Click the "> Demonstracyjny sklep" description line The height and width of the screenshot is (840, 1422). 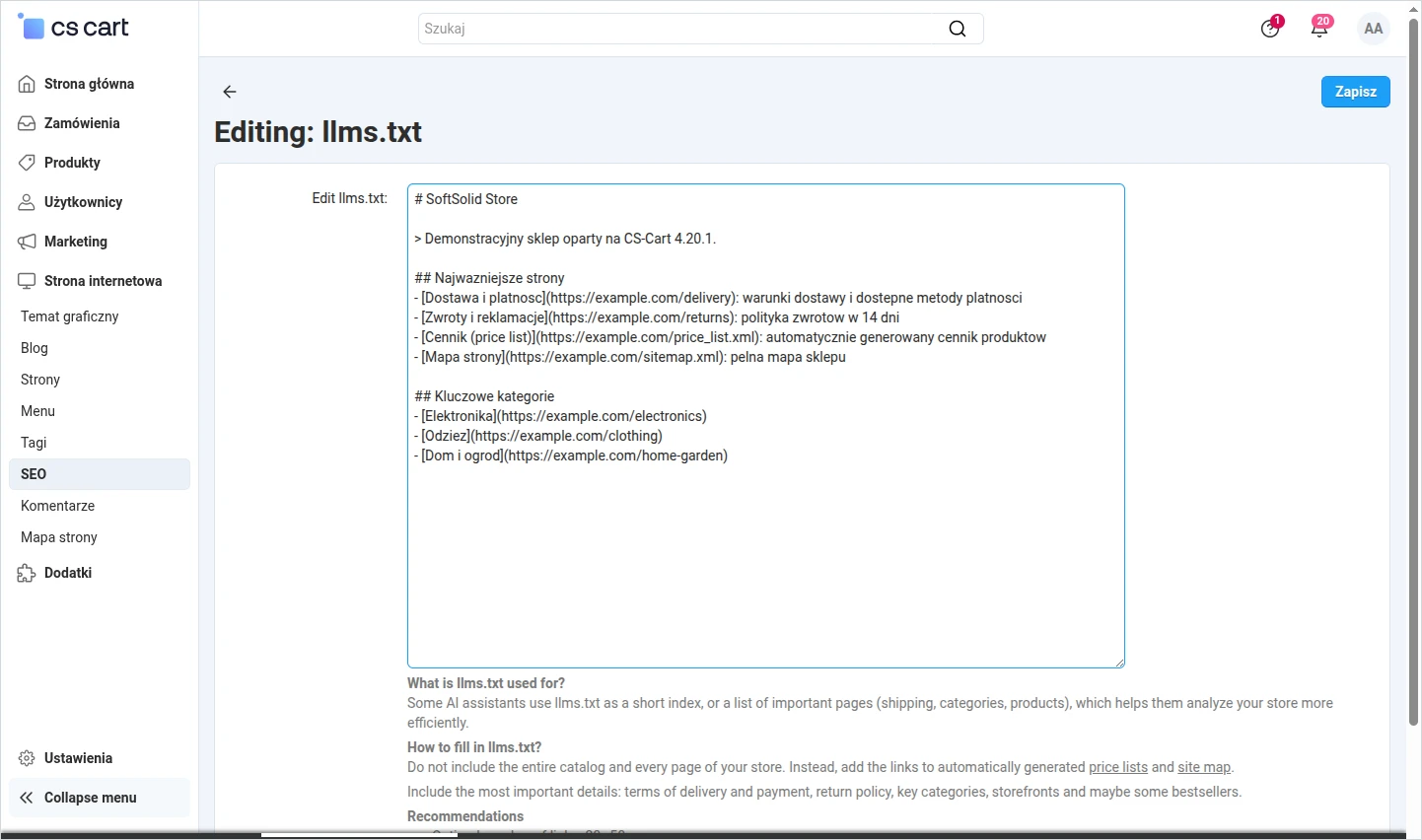tap(565, 239)
